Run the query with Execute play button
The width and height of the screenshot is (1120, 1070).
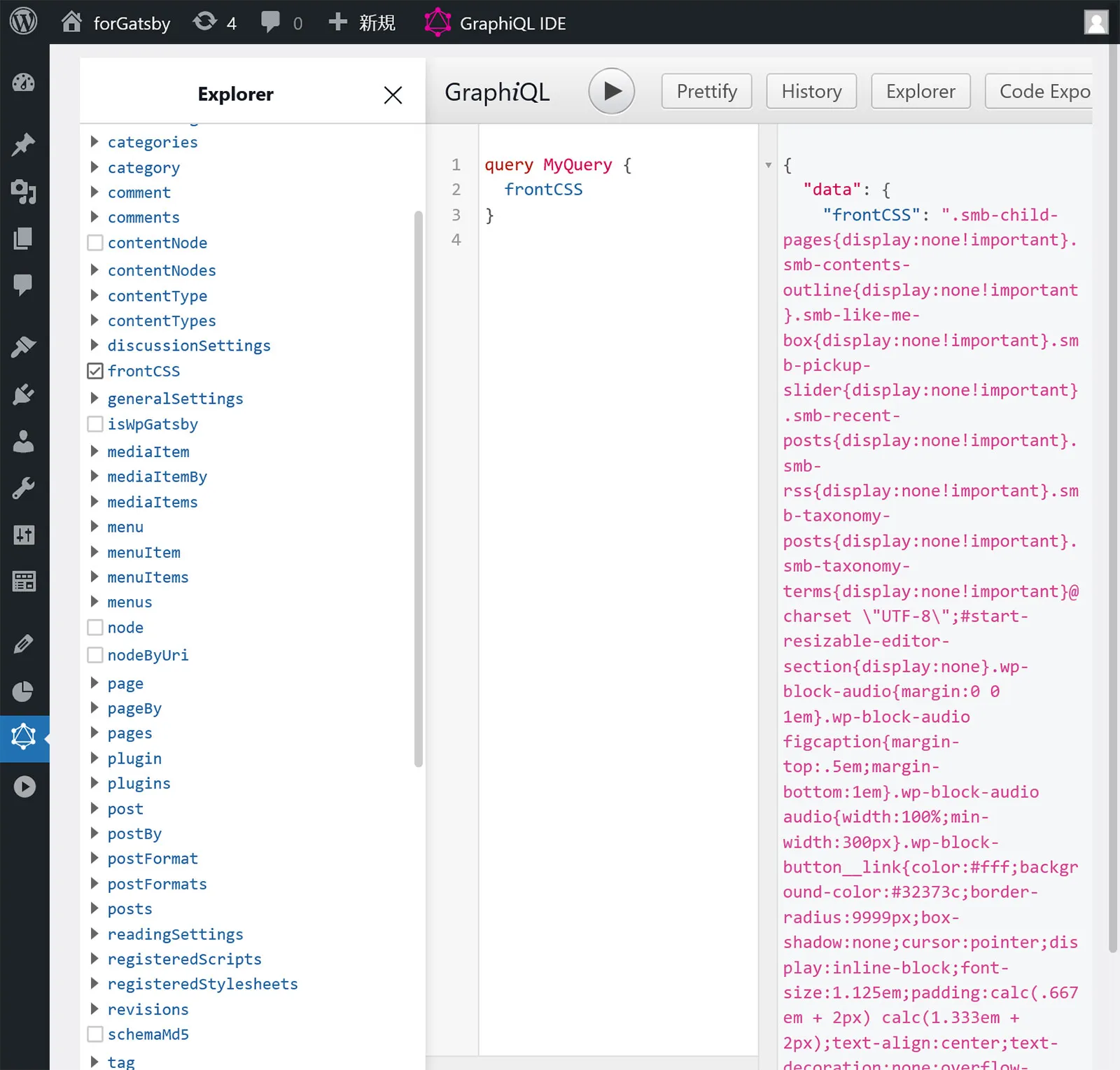pyautogui.click(x=611, y=91)
